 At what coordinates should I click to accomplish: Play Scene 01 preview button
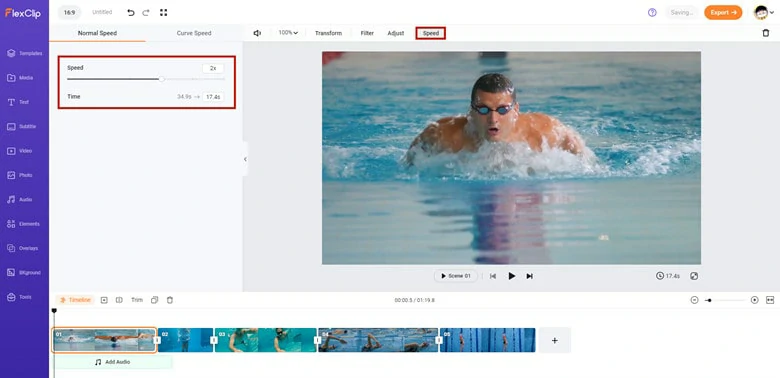point(456,276)
